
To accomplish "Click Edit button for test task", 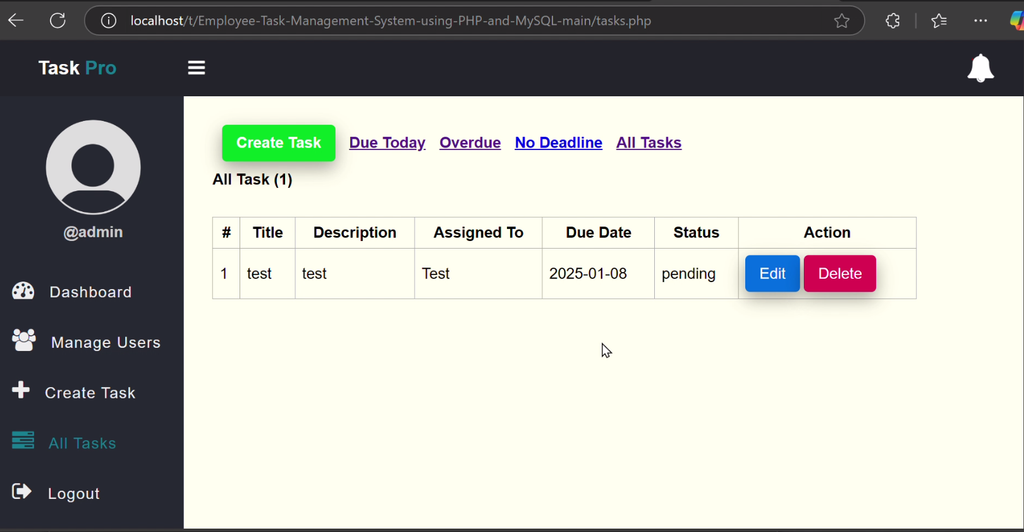I will click(773, 274).
